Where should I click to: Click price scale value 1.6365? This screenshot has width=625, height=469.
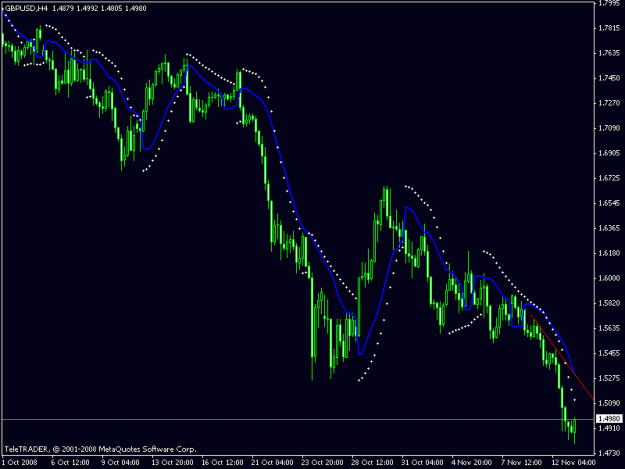click(x=609, y=228)
